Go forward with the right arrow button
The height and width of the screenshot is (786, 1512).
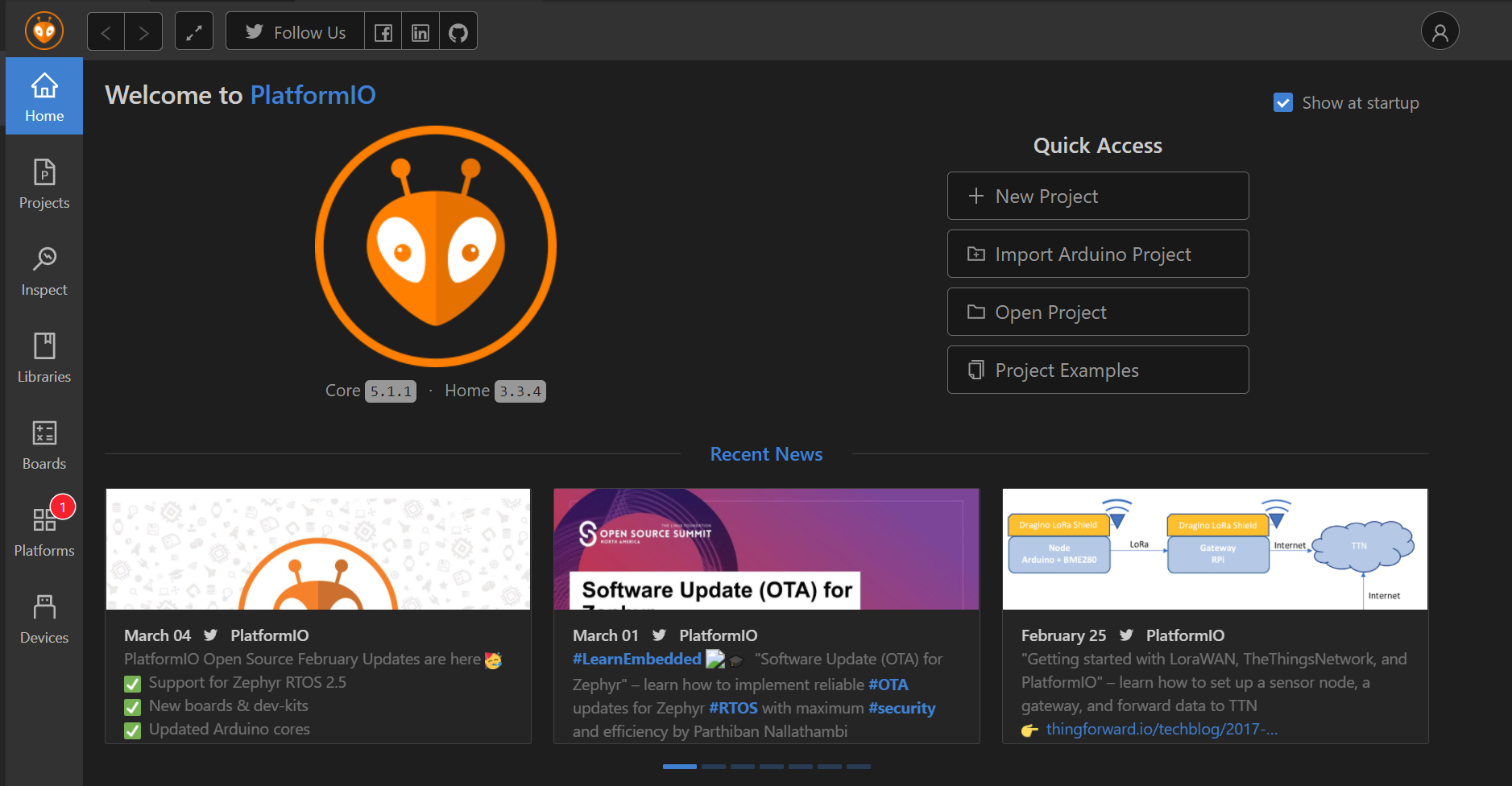click(x=143, y=32)
